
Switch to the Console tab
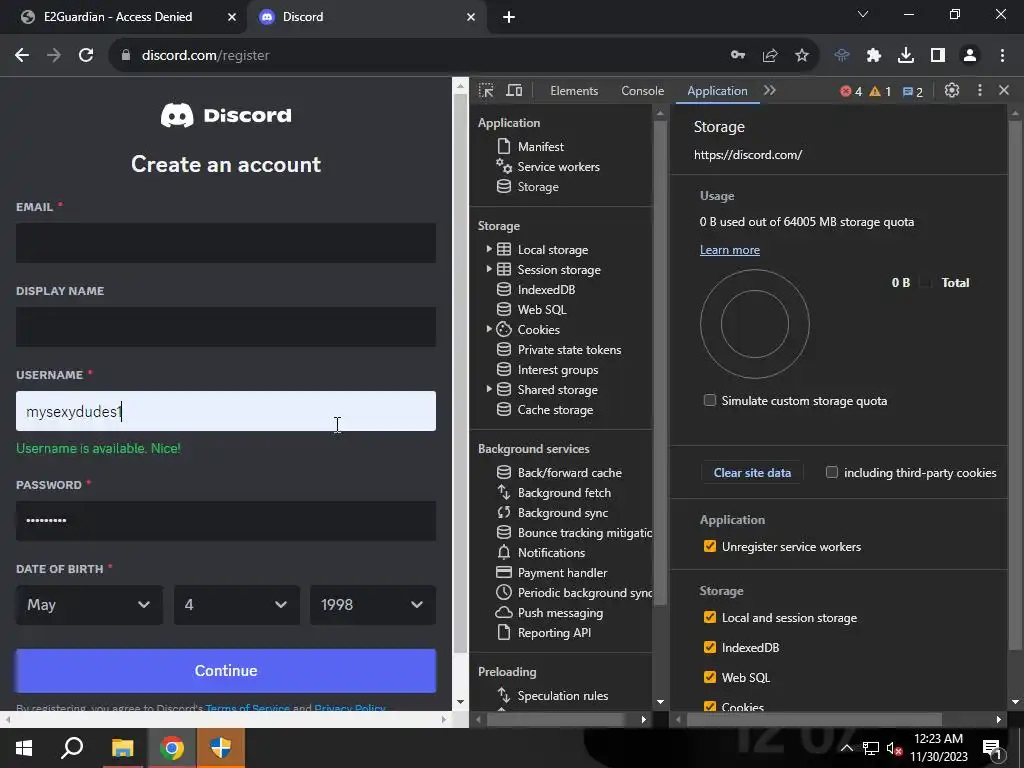coord(643,91)
